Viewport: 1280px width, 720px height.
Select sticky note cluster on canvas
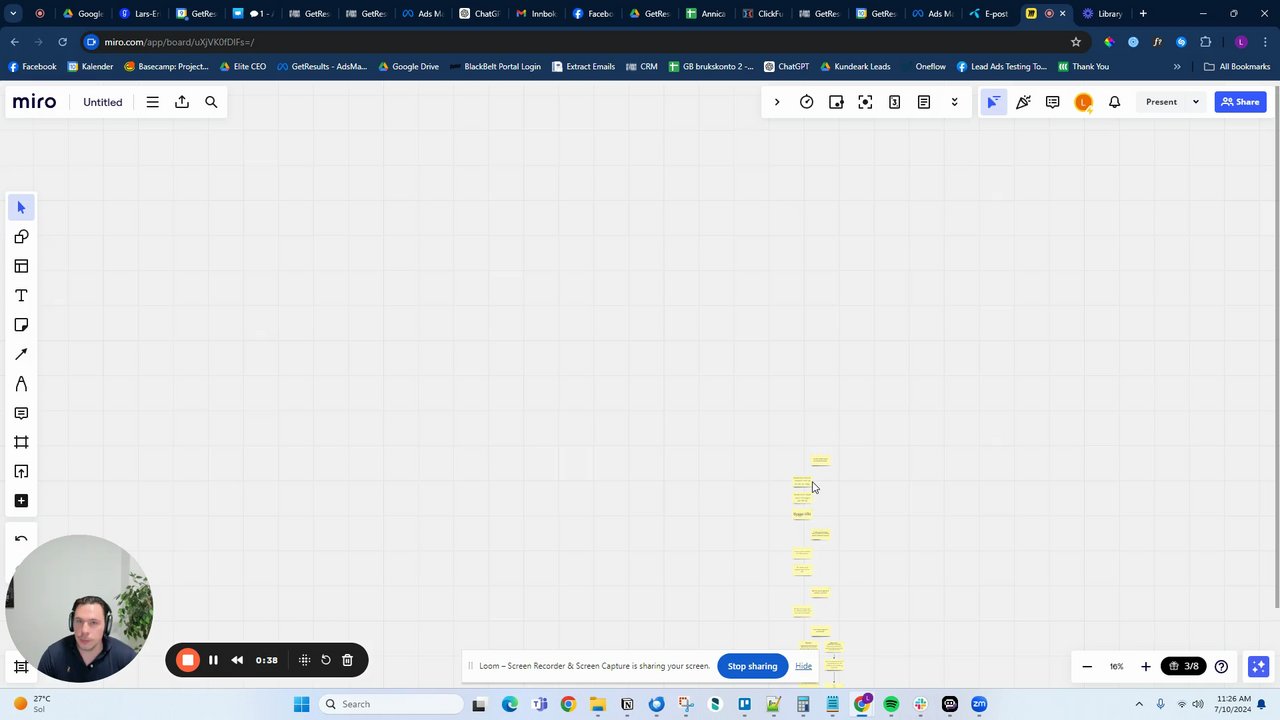click(819, 570)
